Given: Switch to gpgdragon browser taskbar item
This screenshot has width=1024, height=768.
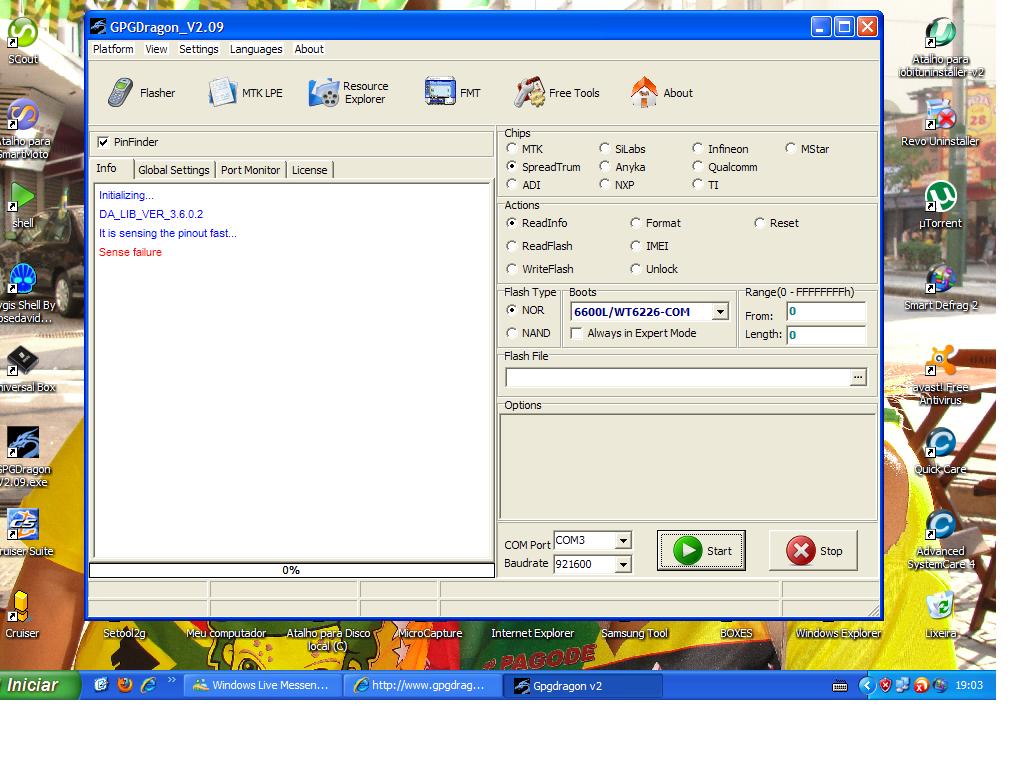Looking at the screenshot, I should (423, 685).
